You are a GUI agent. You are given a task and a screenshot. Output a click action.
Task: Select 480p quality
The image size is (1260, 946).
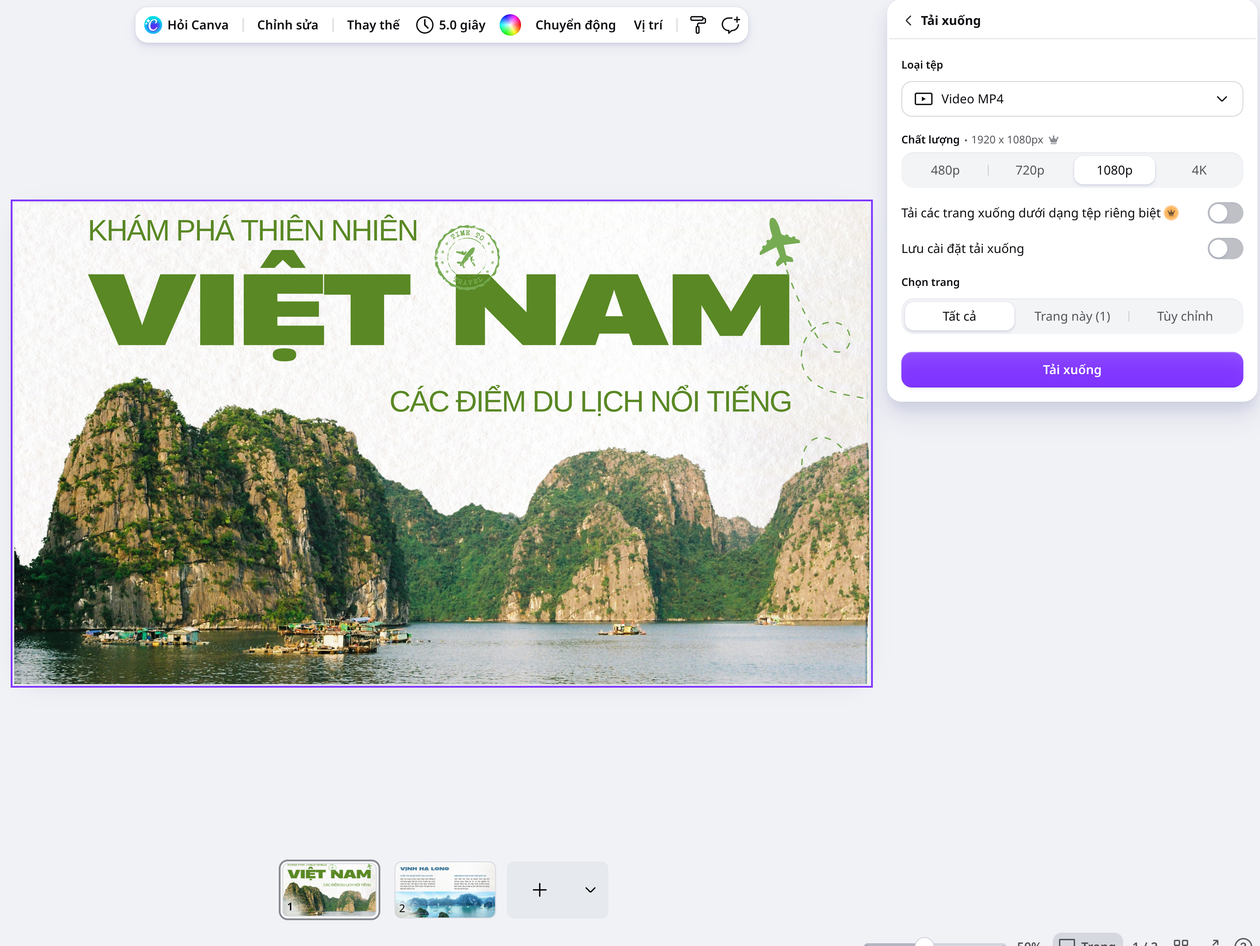[945, 170]
